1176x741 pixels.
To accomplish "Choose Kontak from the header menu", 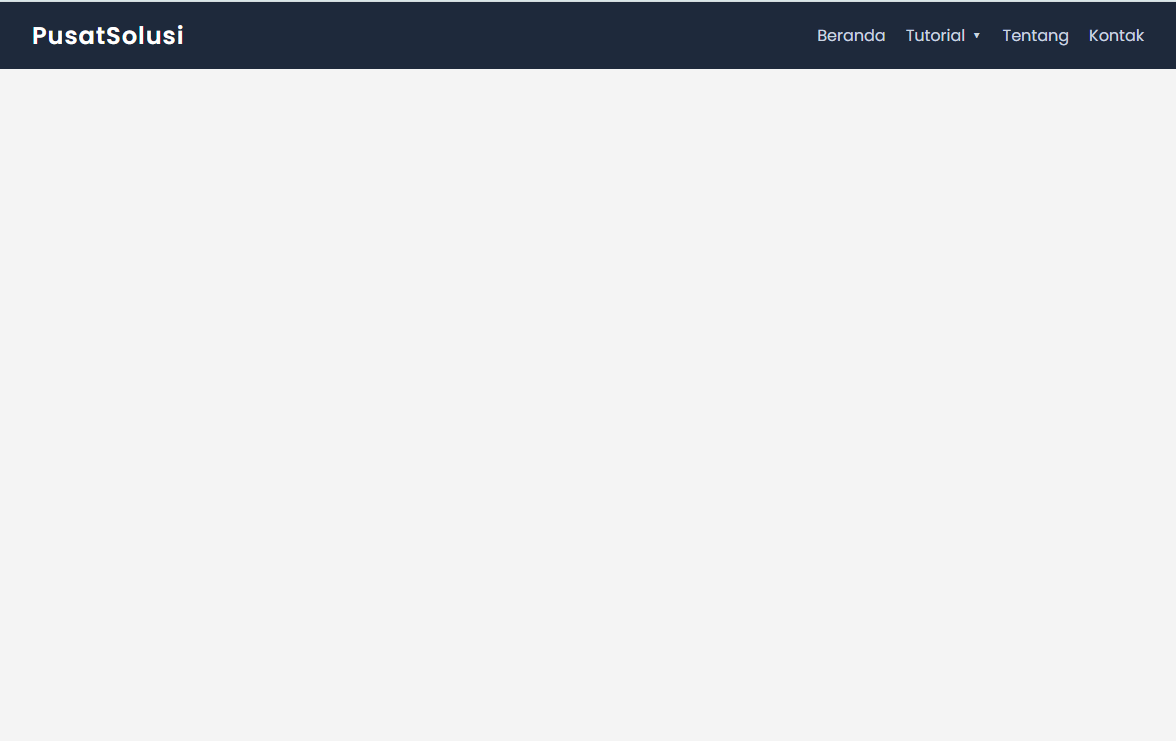I will [x=1116, y=36].
